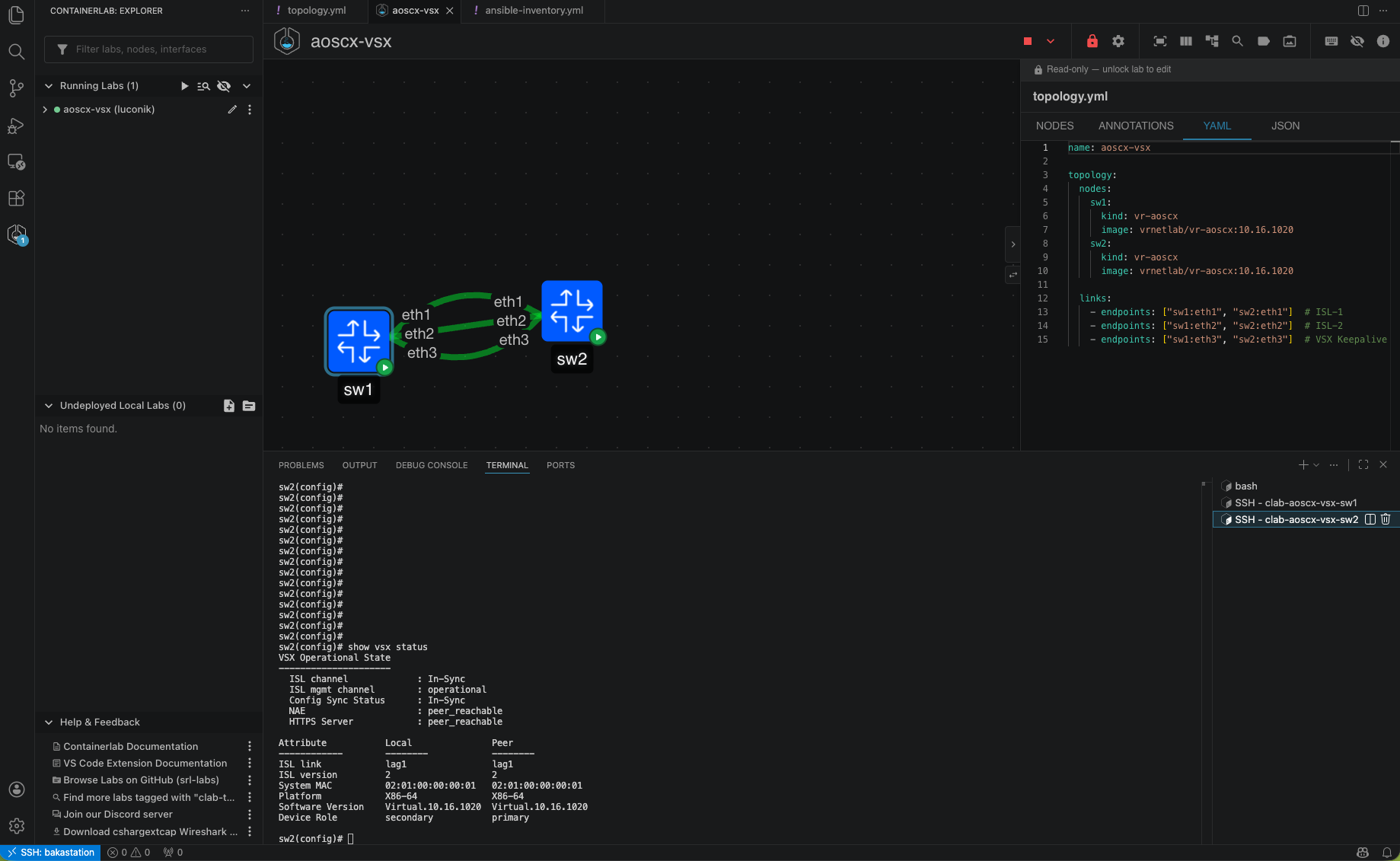This screenshot has height=861, width=1400.
Task: Switch to topology.yml editor tab
Action: pyautogui.click(x=316, y=11)
